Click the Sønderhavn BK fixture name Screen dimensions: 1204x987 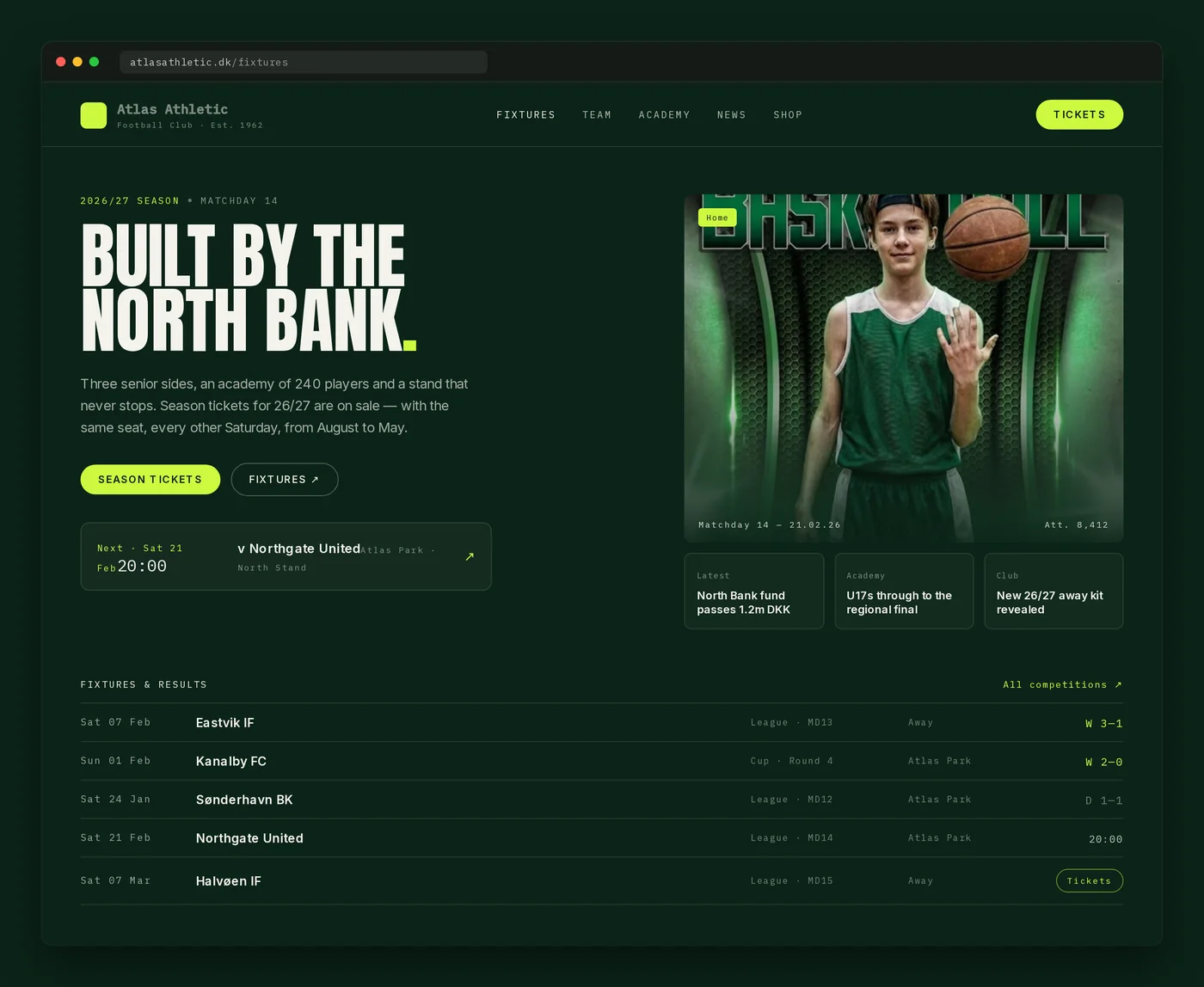coord(244,800)
